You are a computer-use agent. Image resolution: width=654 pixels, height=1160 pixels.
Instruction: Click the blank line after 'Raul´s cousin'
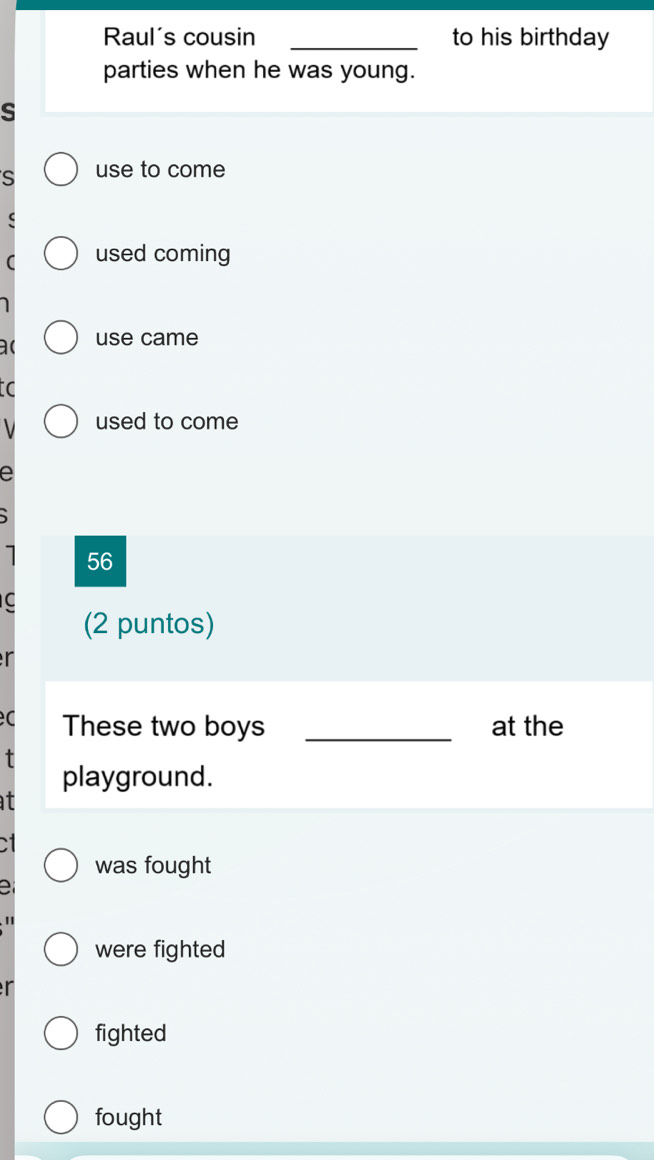355,48
